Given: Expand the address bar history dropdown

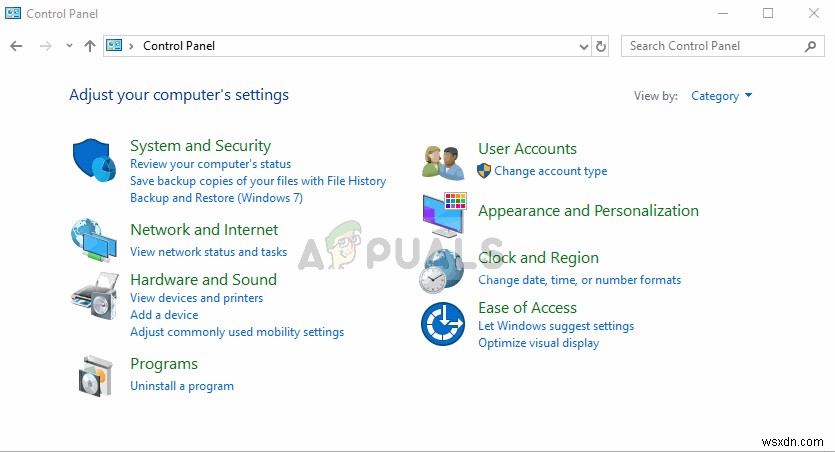Looking at the screenshot, I should (584, 47).
